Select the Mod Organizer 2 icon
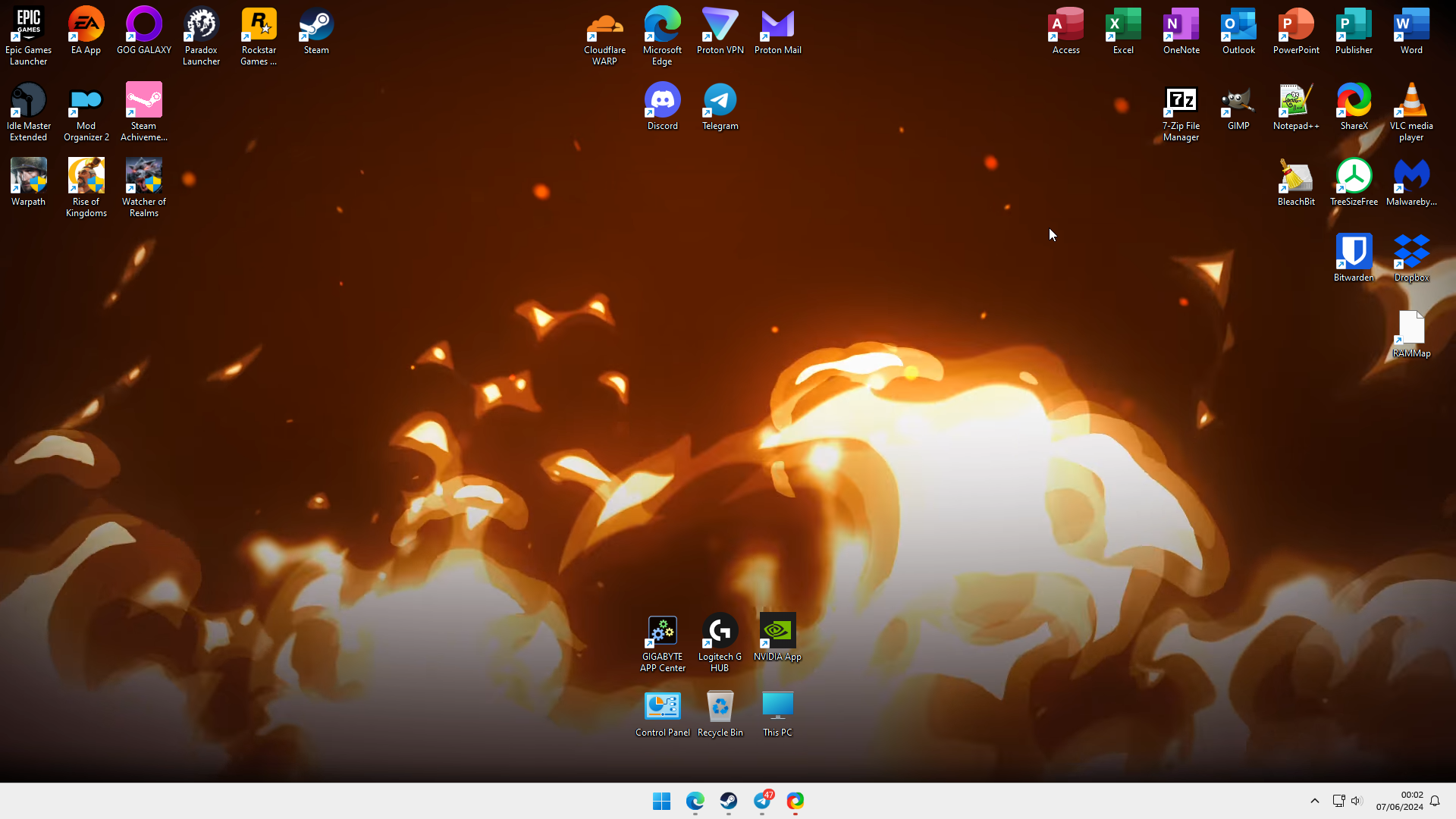 [86, 111]
